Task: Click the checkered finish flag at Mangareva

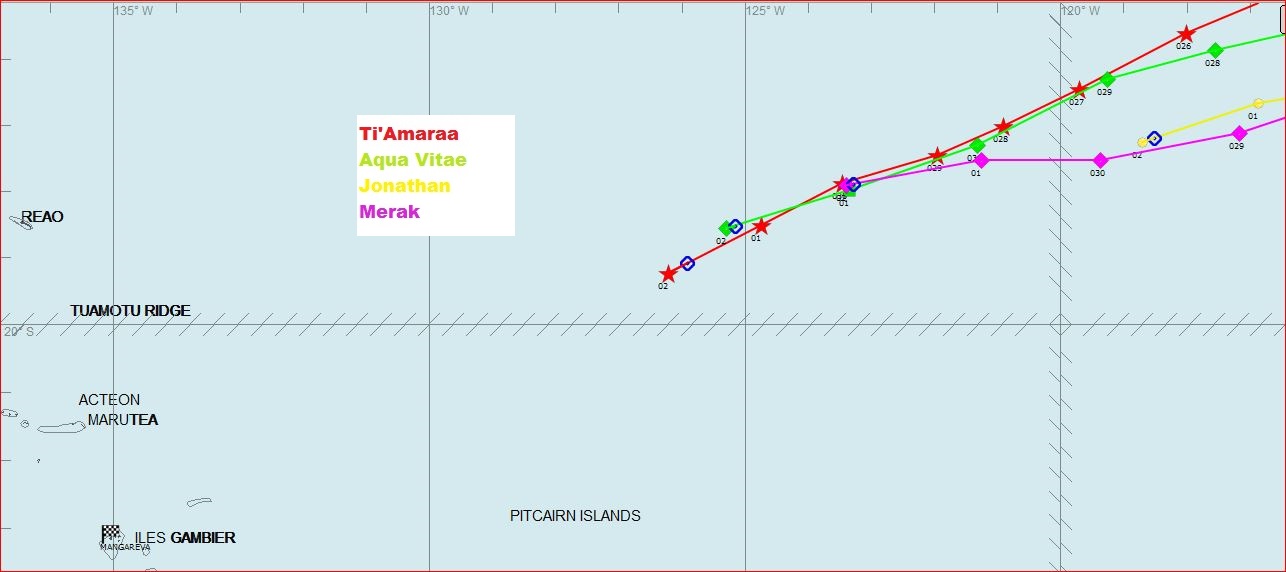Action: click(x=110, y=534)
